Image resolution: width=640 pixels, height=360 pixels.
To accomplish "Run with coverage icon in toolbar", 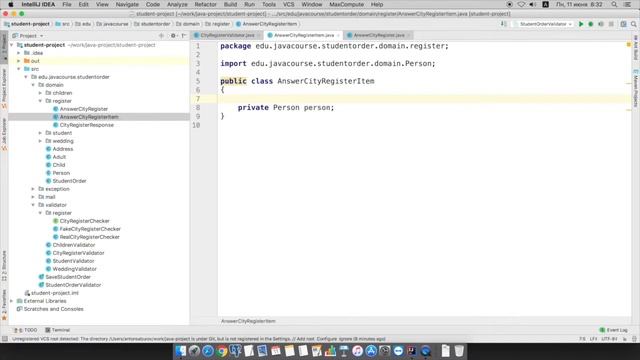I will [x=601, y=24].
